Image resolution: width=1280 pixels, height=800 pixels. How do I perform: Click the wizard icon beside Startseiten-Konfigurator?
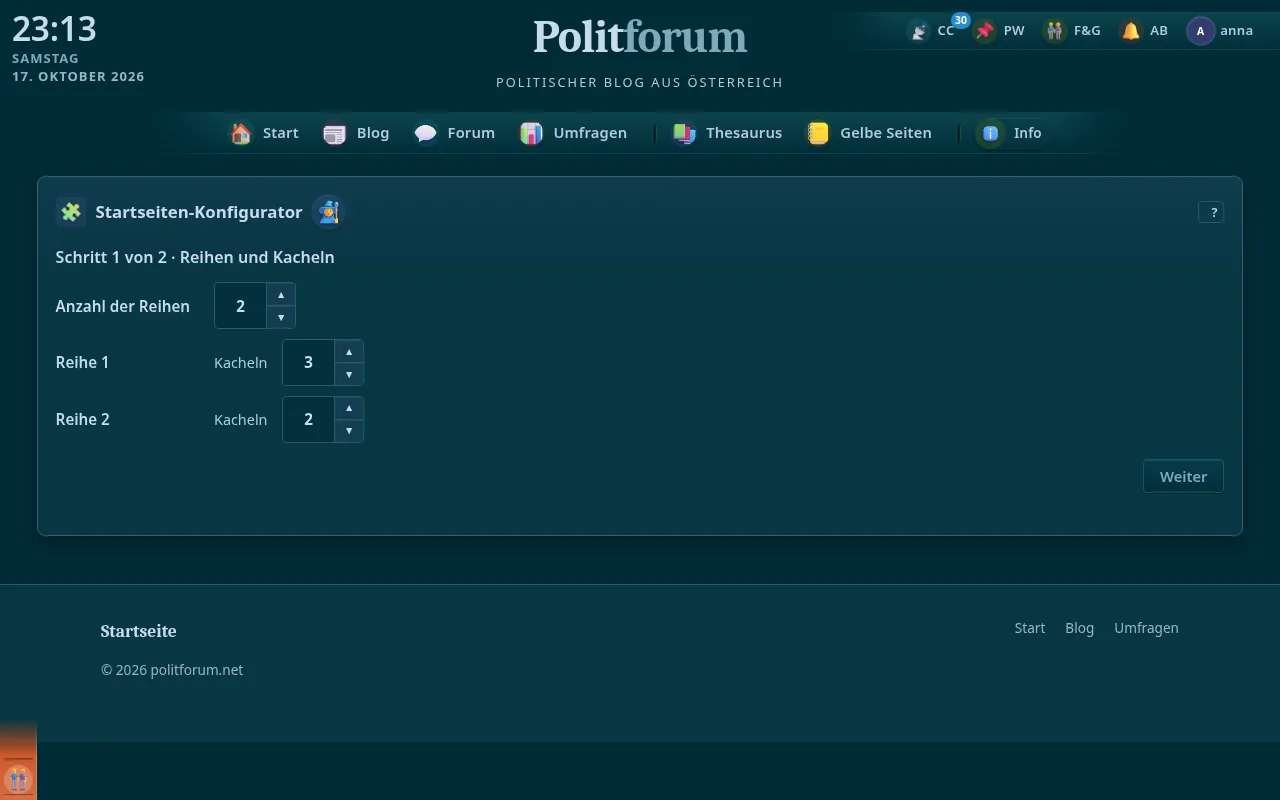tap(328, 212)
